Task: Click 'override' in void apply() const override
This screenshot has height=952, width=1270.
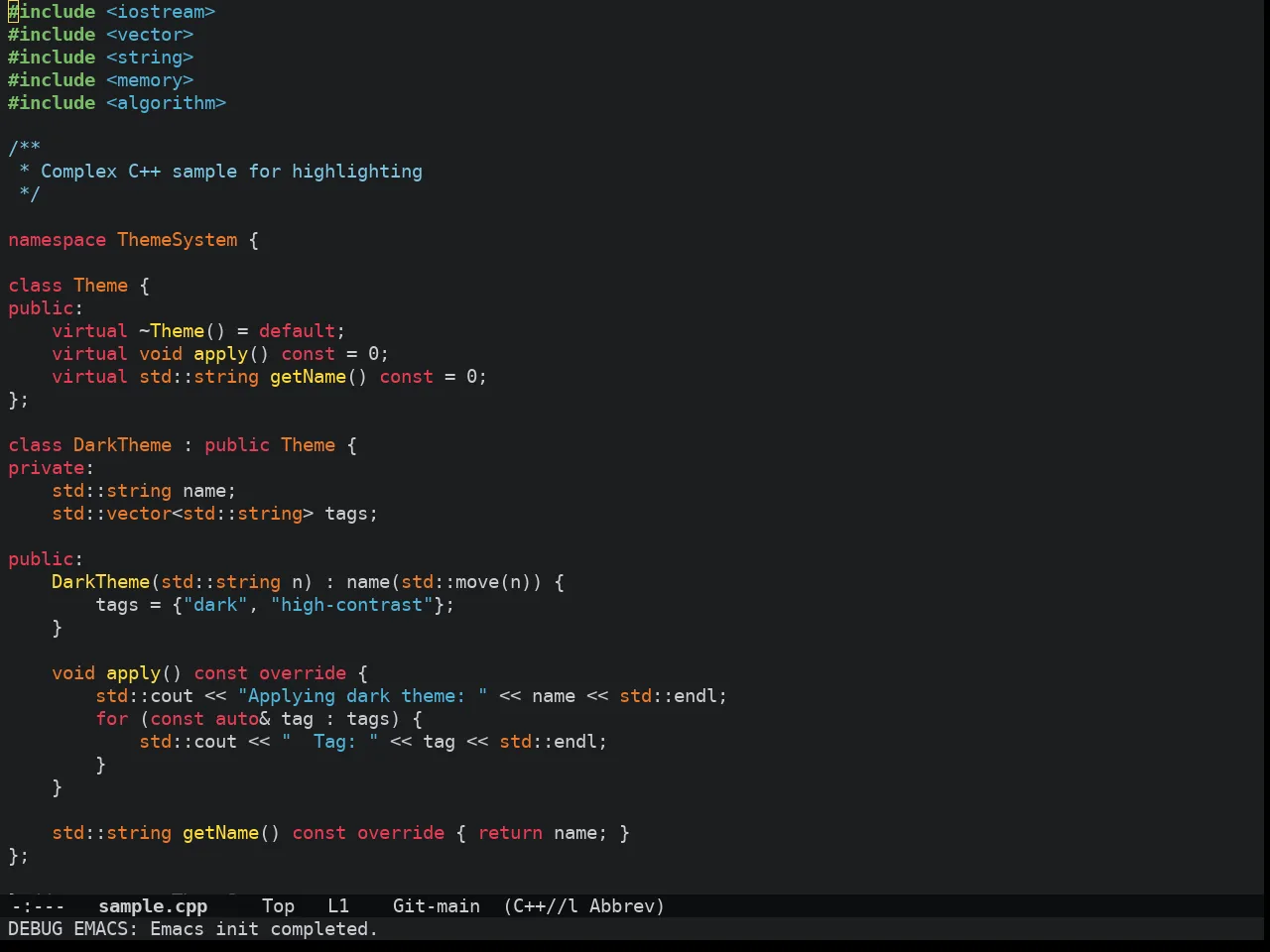Action: [303, 673]
